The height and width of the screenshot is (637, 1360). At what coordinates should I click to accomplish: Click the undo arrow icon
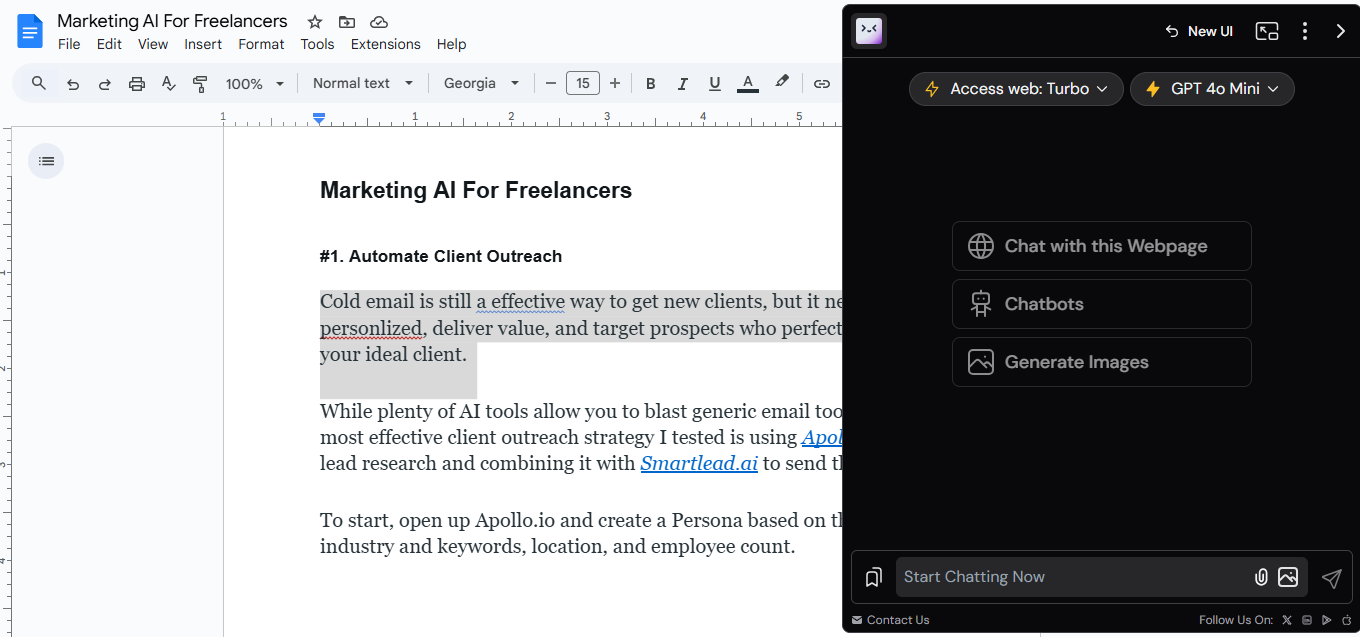click(73, 84)
